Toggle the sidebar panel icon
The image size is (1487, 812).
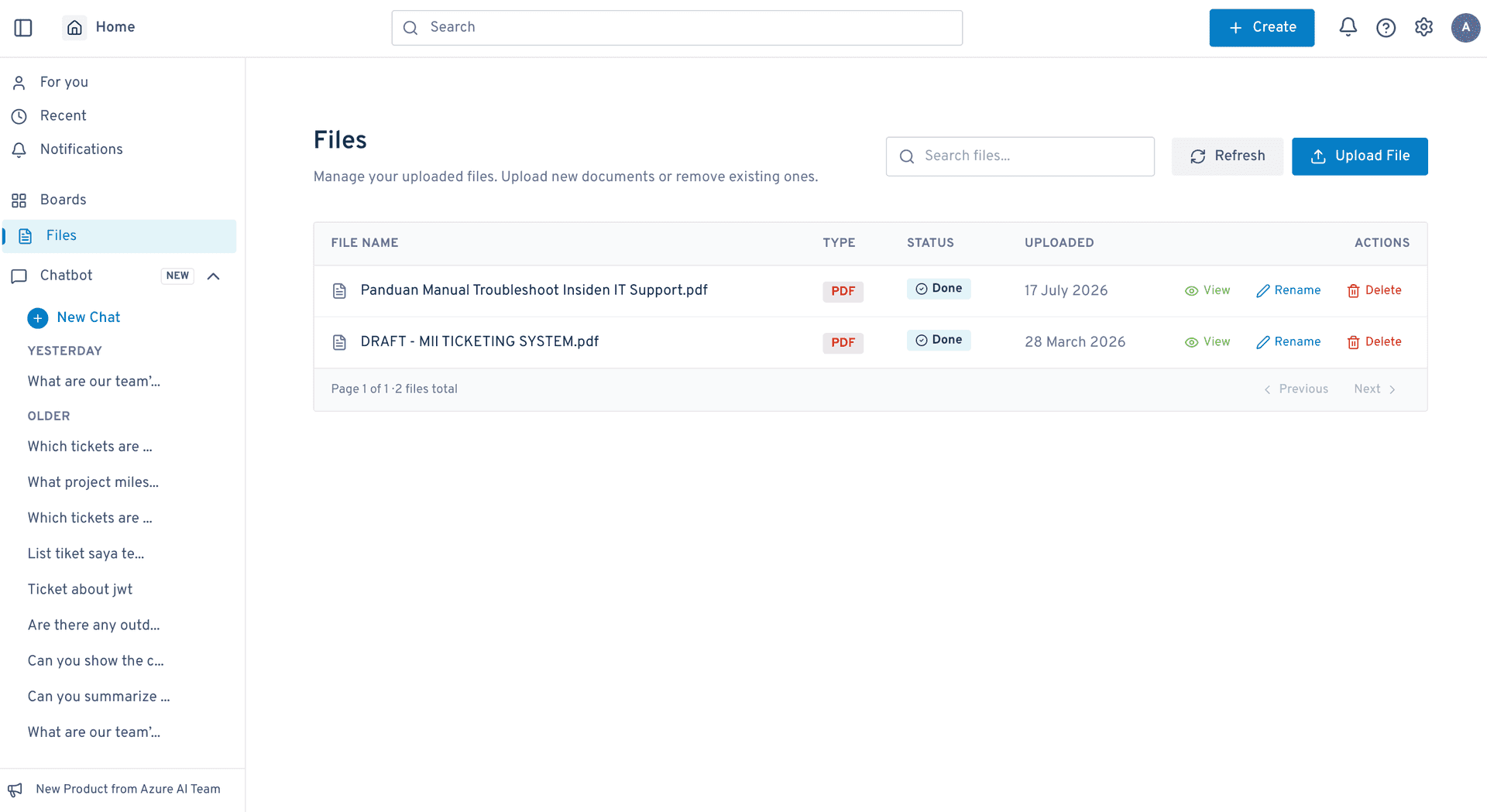23,28
